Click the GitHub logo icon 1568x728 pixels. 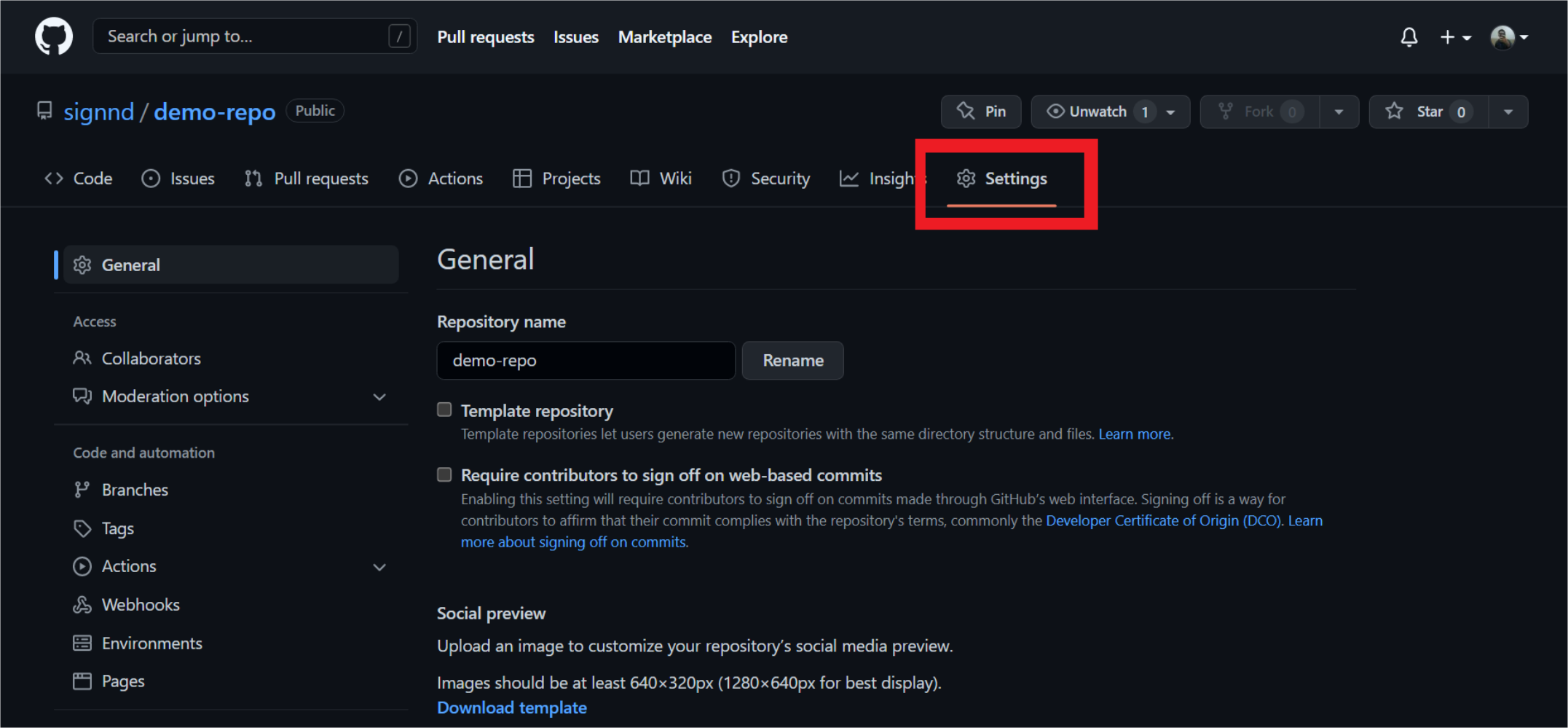click(54, 36)
